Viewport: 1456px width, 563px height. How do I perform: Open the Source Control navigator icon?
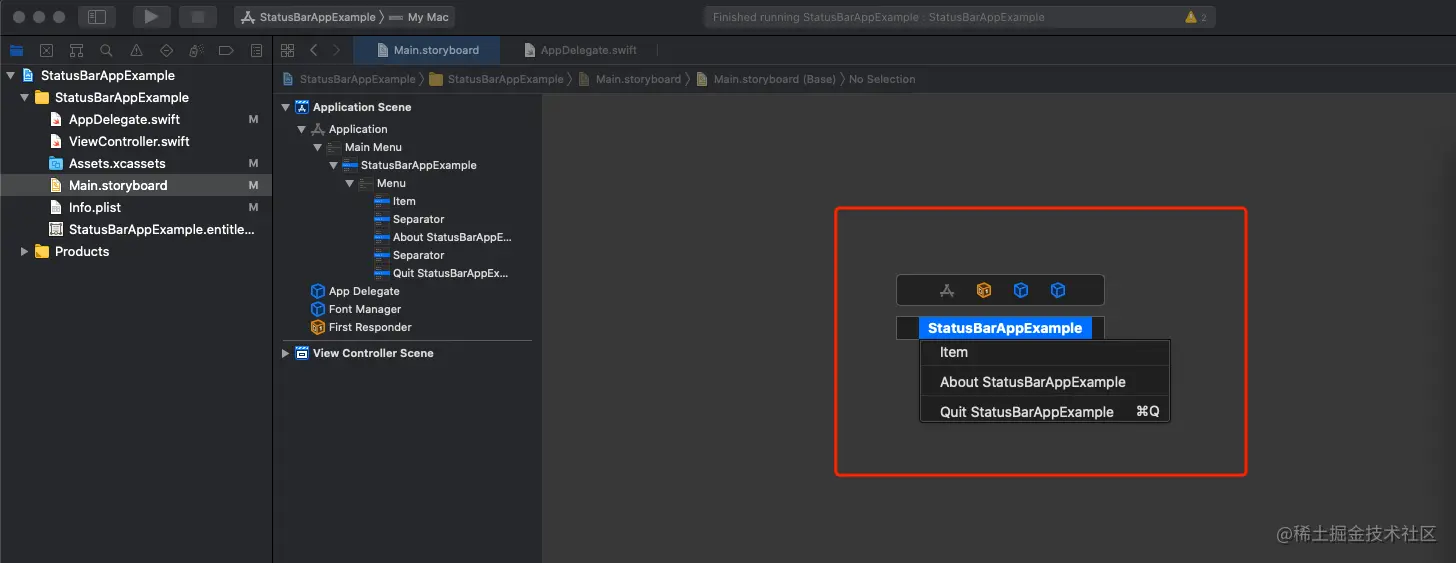click(x=46, y=50)
